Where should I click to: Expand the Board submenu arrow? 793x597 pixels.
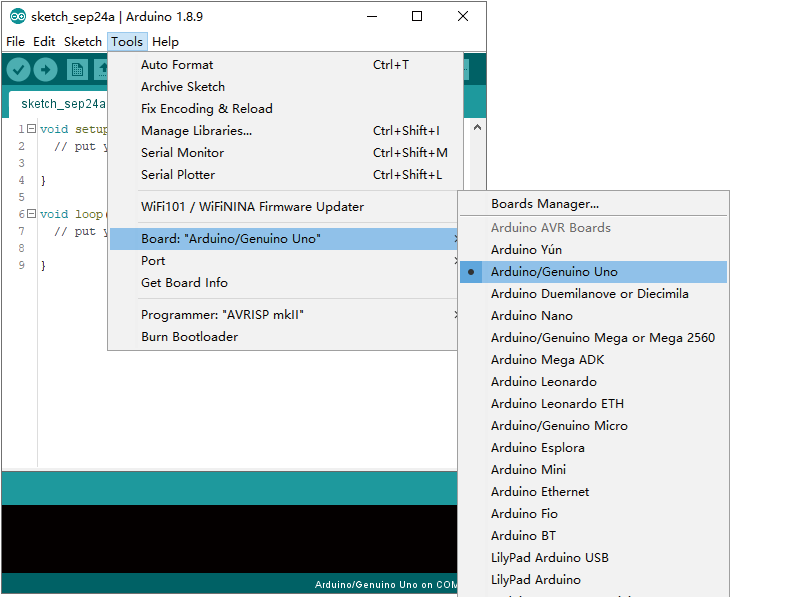coord(456,239)
